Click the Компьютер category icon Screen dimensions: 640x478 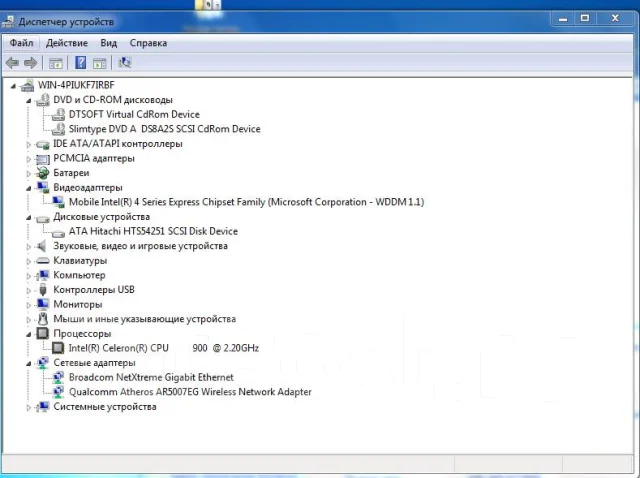[43, 276]
